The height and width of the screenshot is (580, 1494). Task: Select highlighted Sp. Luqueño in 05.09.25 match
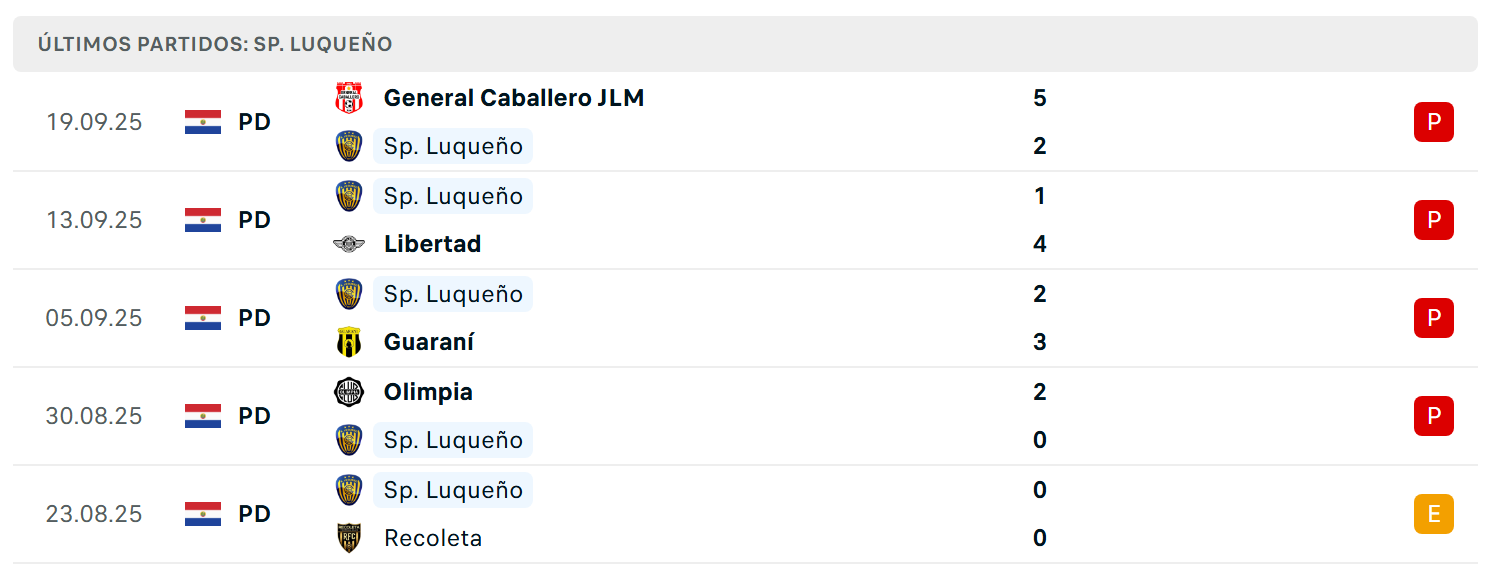click(453, 294)
